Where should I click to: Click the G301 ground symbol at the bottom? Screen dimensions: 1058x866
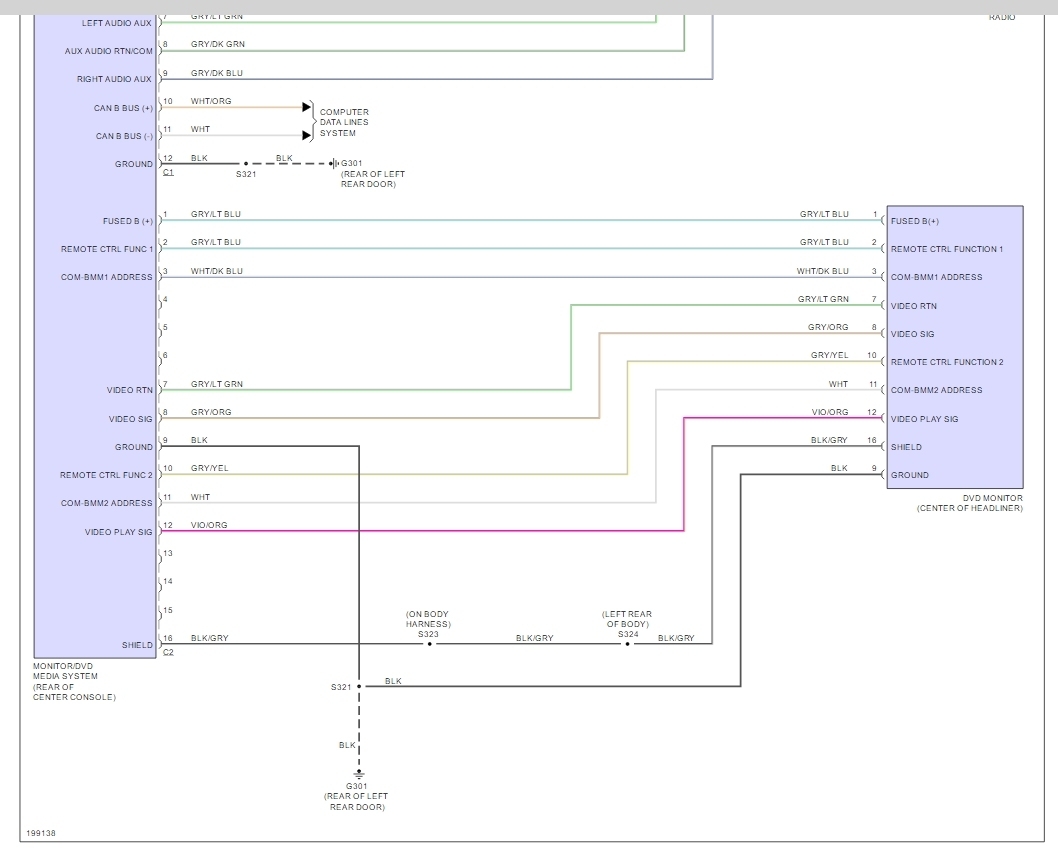[x=358, y=774]
